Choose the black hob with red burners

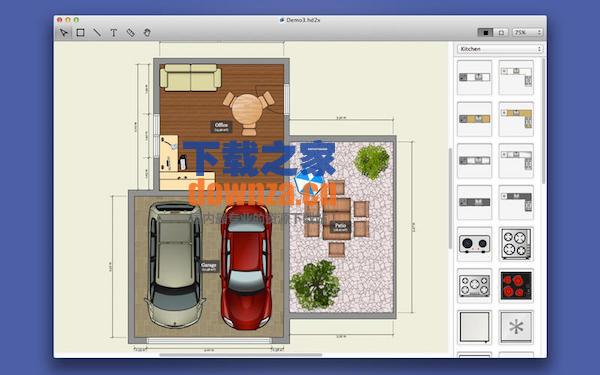pyautogui.click(x=516, y=286)
